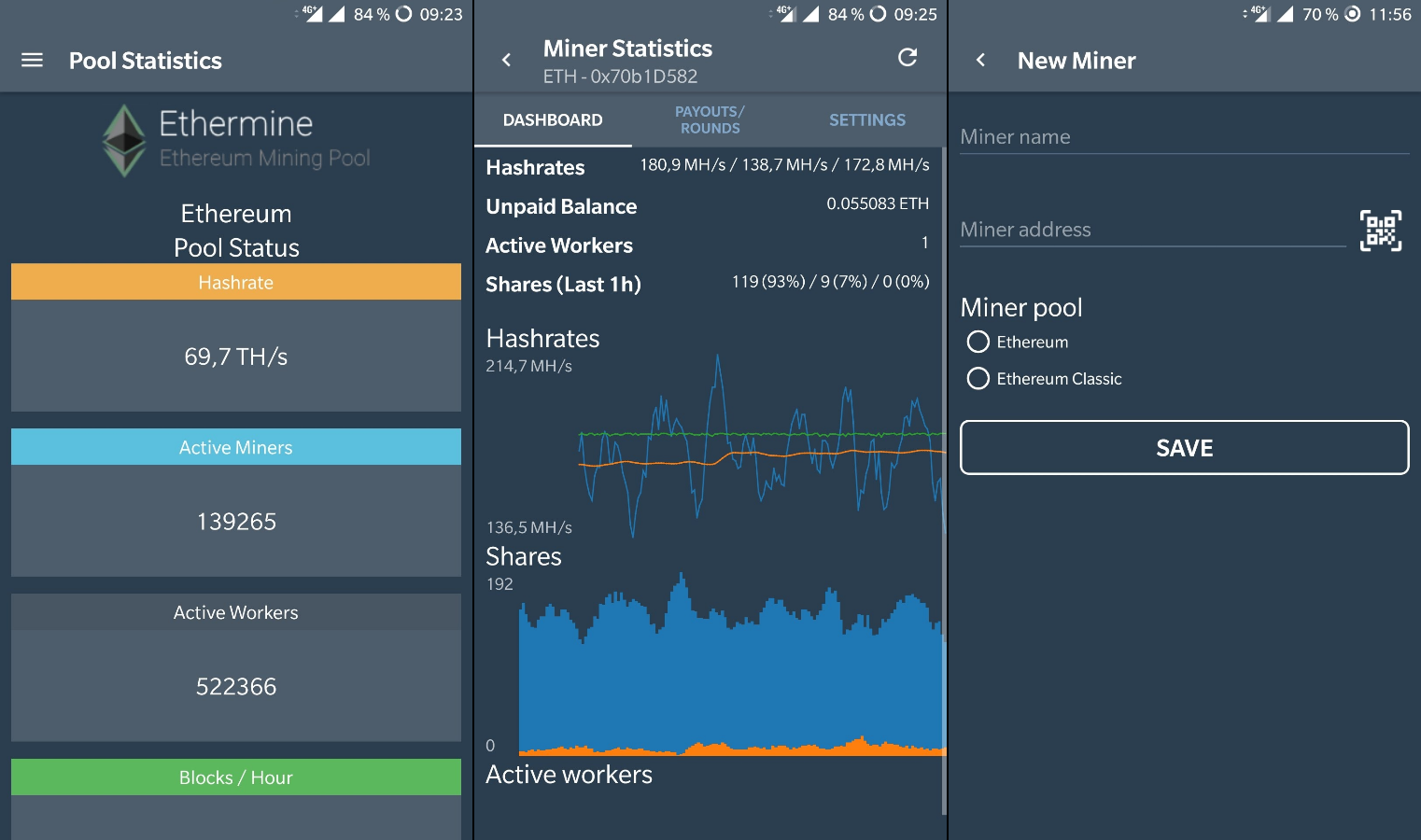Select the Ethereum Classic pool radio button
The width and height of the screenshot is (1421, 840).
click(x=978, y=378)
